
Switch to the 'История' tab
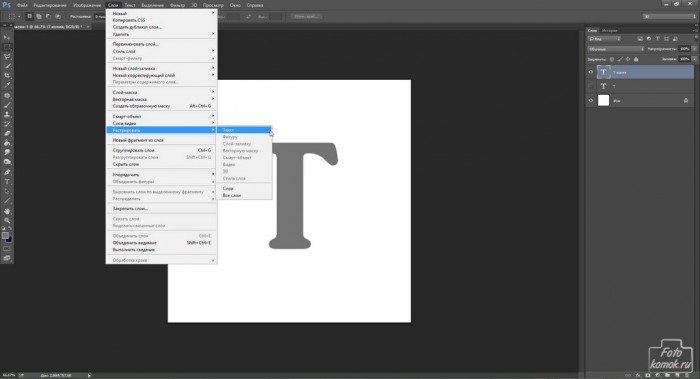pyautogui.click(x=609, y=30)
